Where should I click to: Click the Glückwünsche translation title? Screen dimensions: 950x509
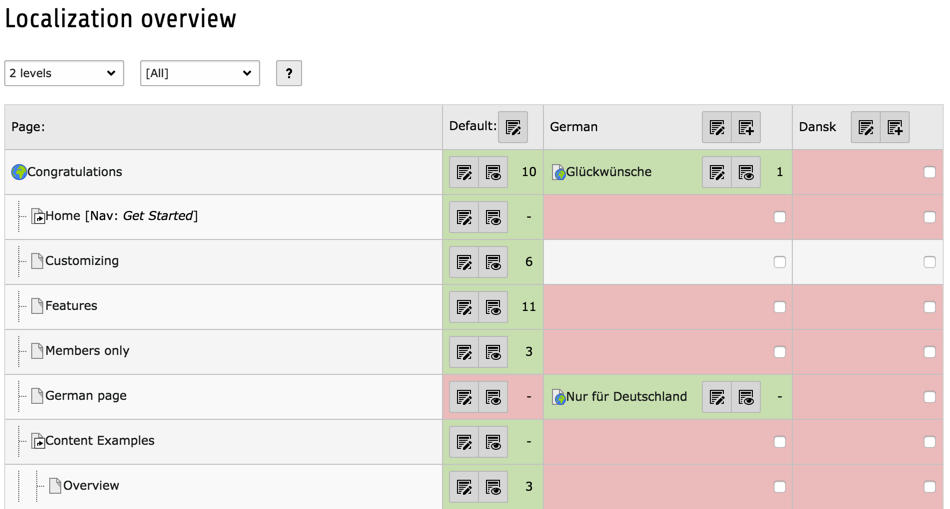click(609, 172)
